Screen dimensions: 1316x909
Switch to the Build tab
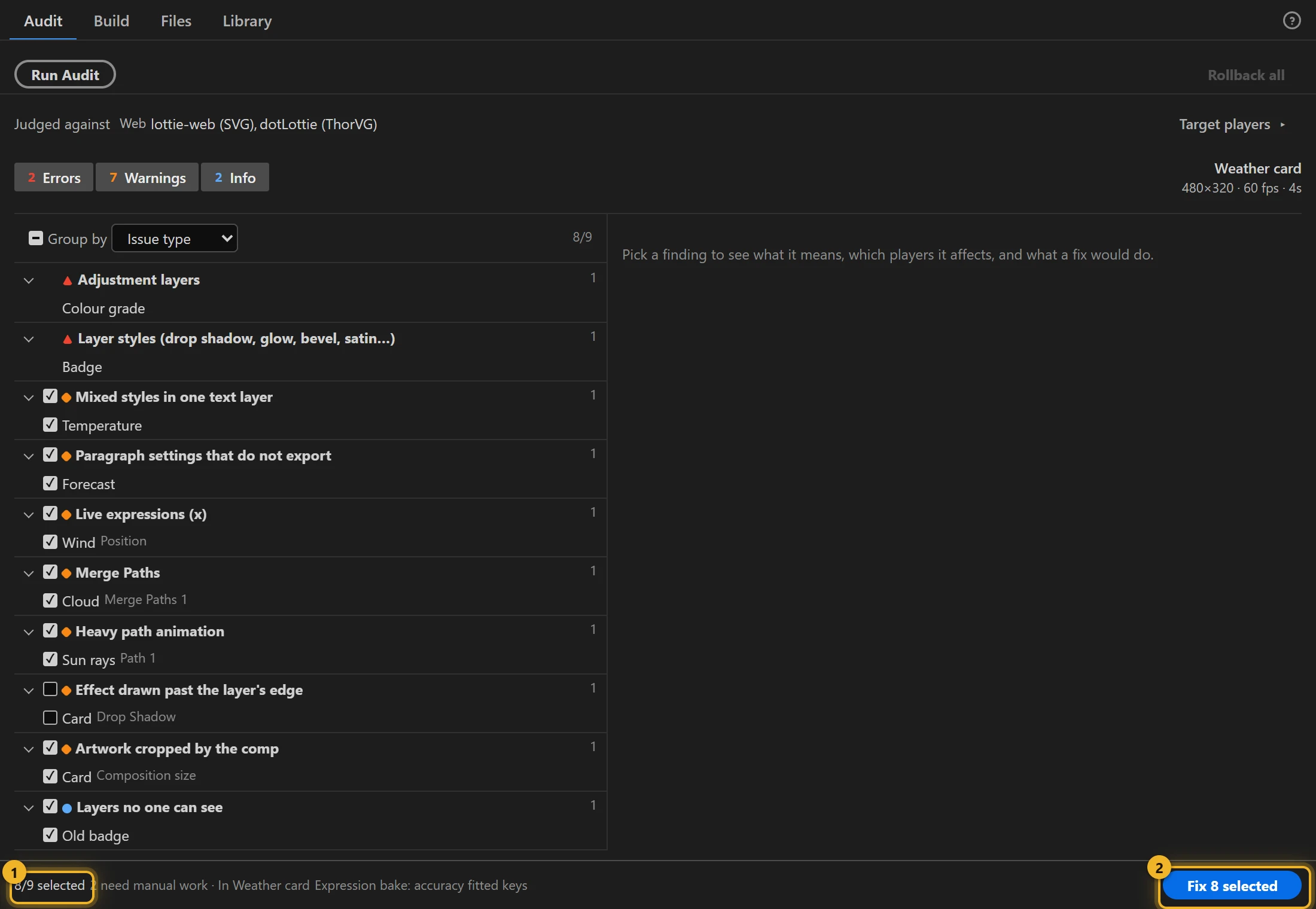[111, 21]
